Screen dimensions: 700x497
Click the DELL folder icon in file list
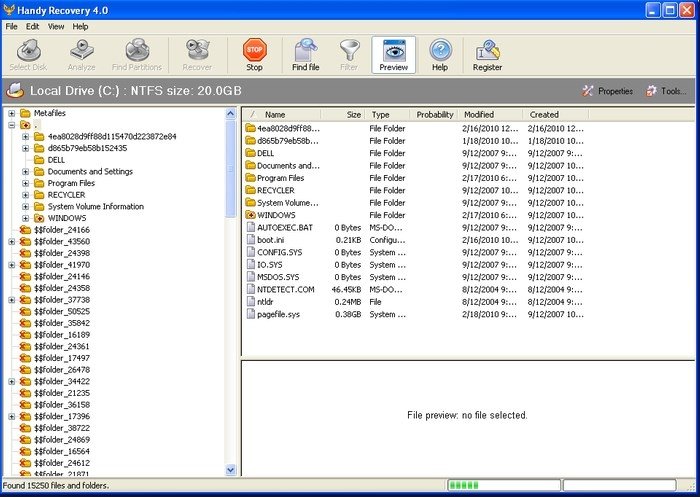pos(250,153)
